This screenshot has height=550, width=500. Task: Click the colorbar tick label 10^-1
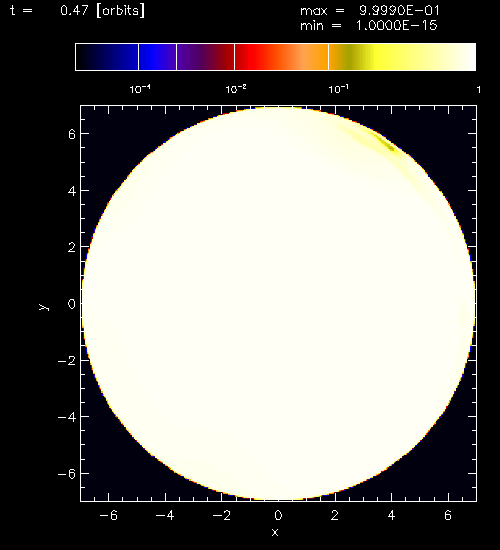(338, 89)
